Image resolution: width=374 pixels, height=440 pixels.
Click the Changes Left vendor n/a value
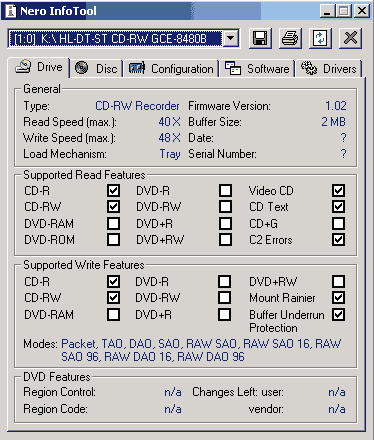pos(337,409)
